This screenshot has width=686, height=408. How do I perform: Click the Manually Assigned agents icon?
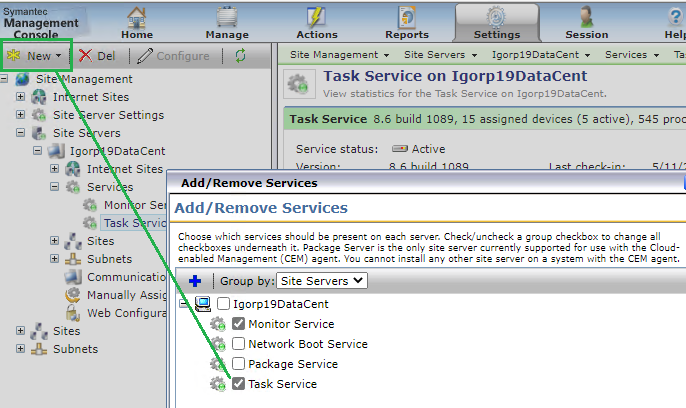[x=73, y=295]
